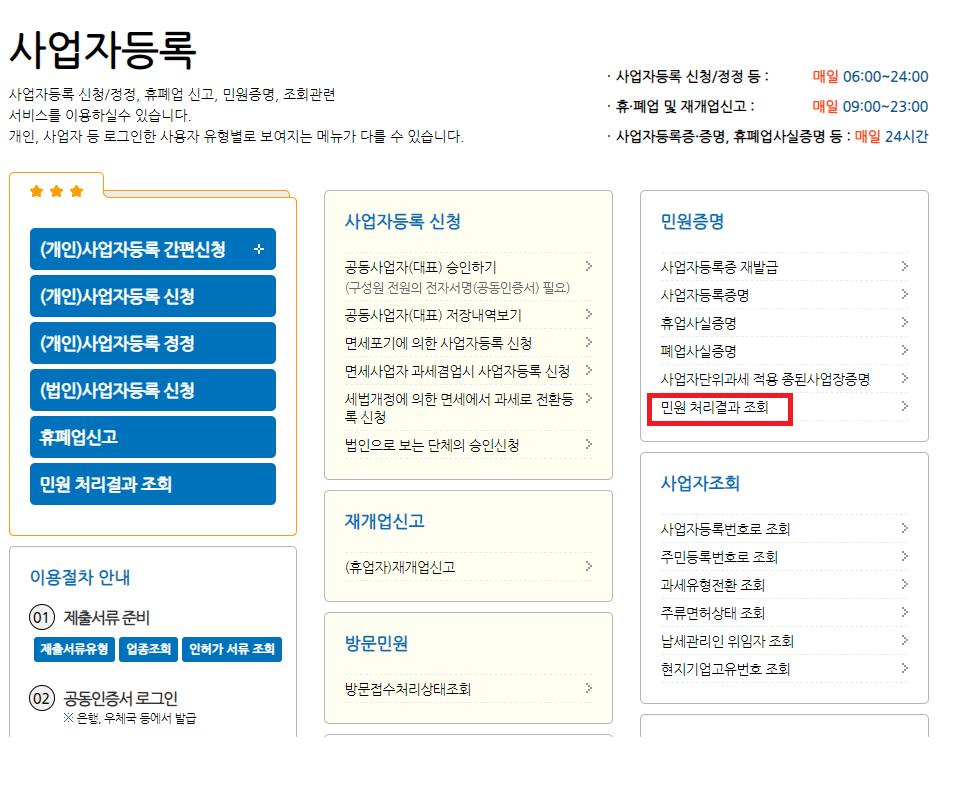Click chevron beside 사업자등록번호로 조회
The width and height of the screenshot is (961, 810).
tap(905, 528)
